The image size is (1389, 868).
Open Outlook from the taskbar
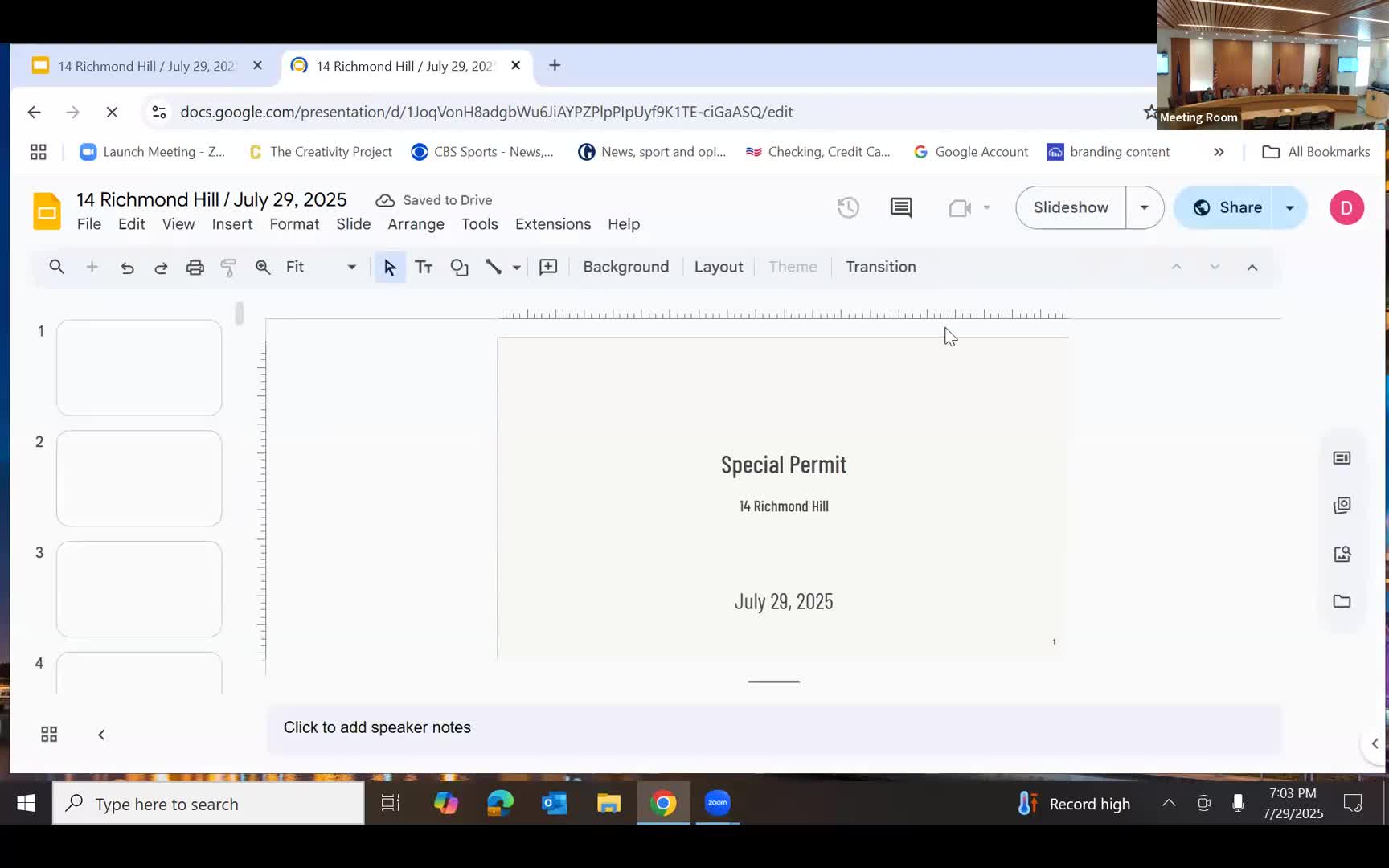(x=555, y=803)
